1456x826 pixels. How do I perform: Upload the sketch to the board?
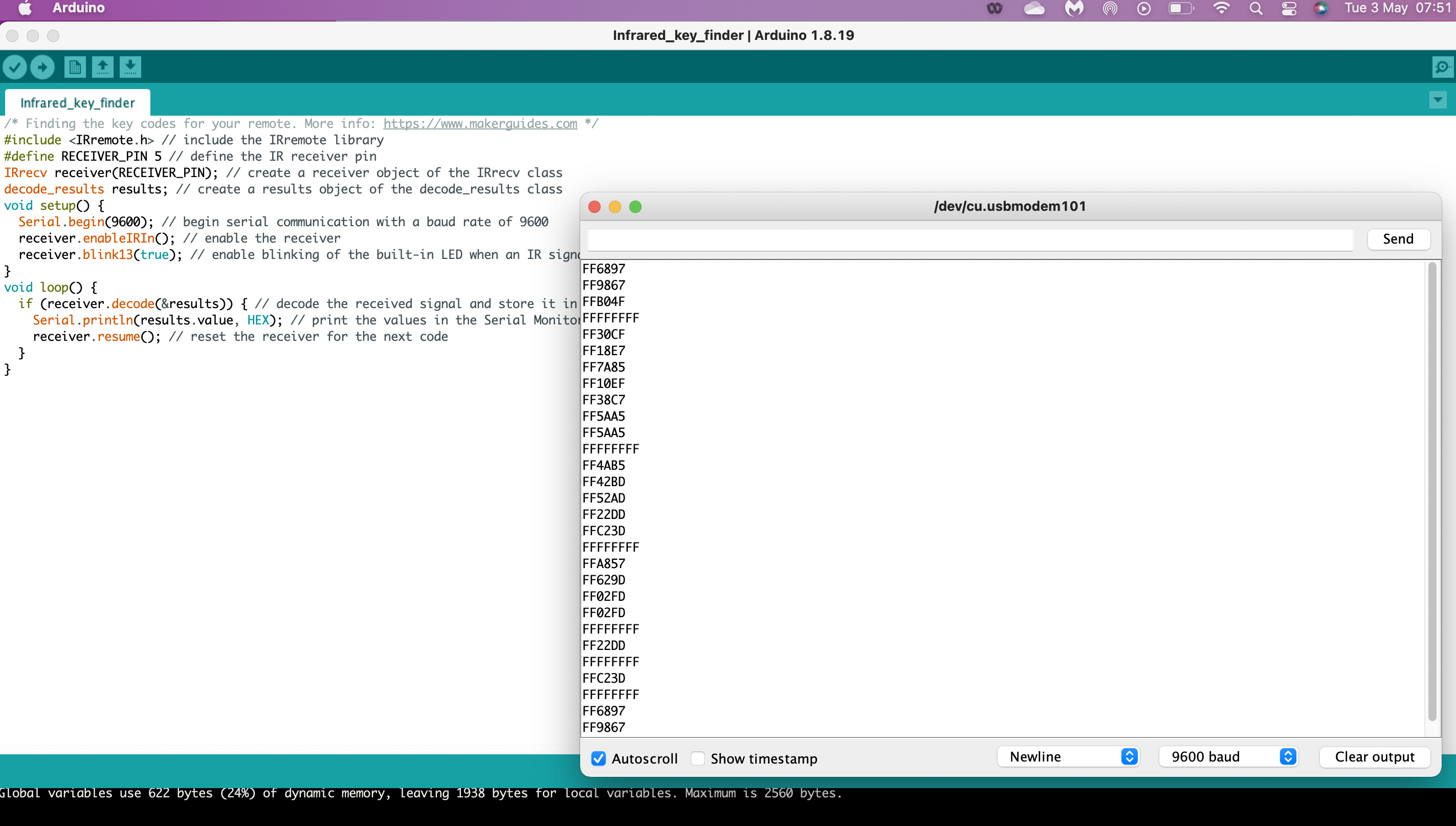[42, 67]
